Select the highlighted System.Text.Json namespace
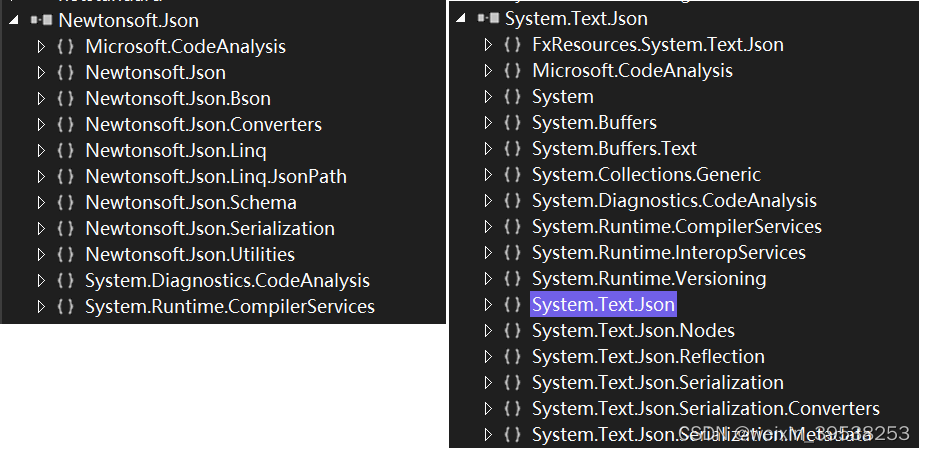926x453 pixels. click(x=603, y=305)
